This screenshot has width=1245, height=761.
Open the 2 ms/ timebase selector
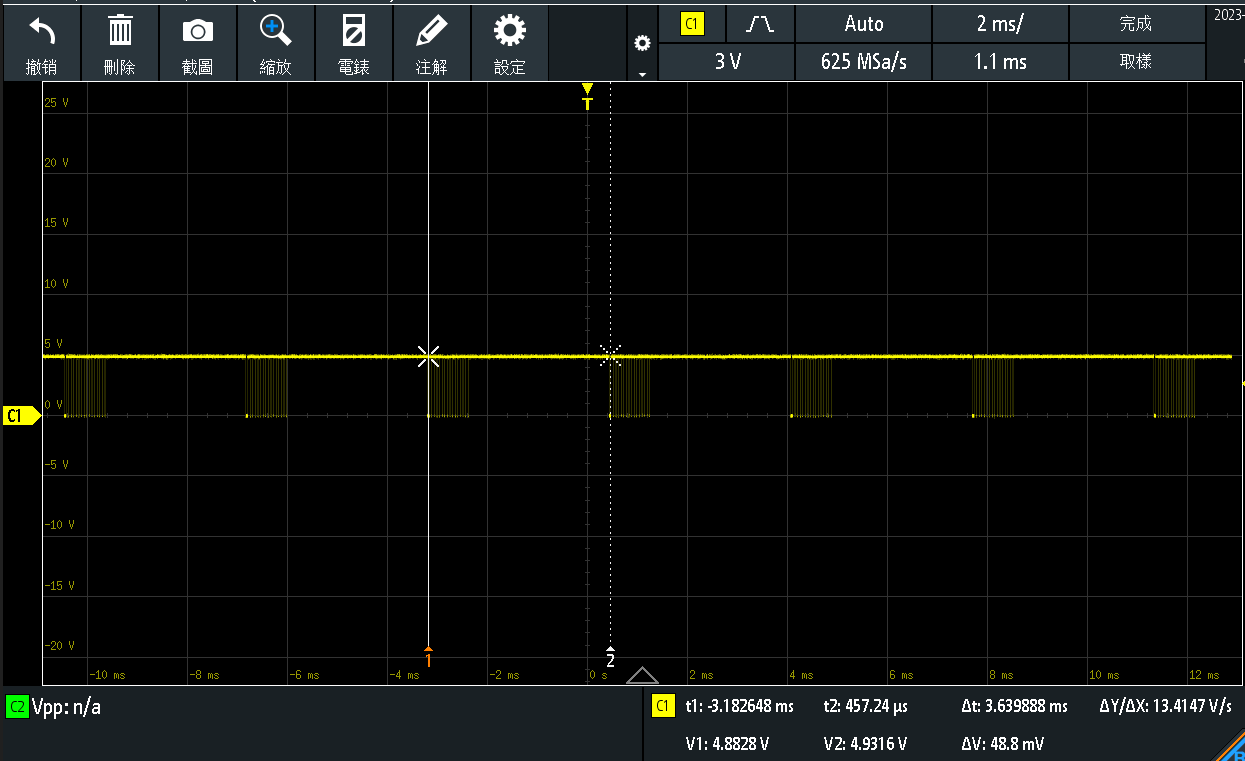click(1000, 23)
